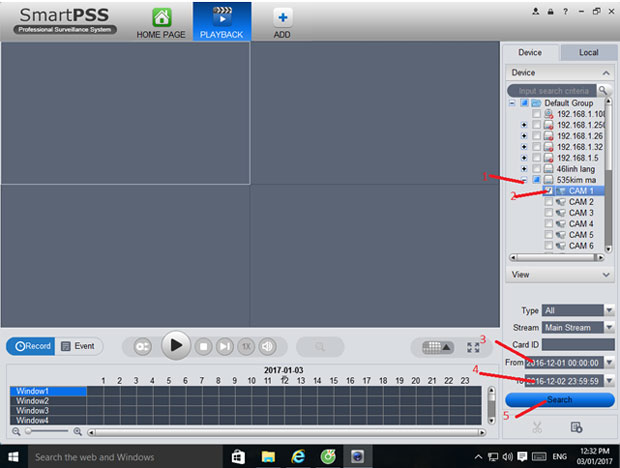This screenshot has width=620, height=468.
Task: Click the 1X playback speed button
Action: 246,347
